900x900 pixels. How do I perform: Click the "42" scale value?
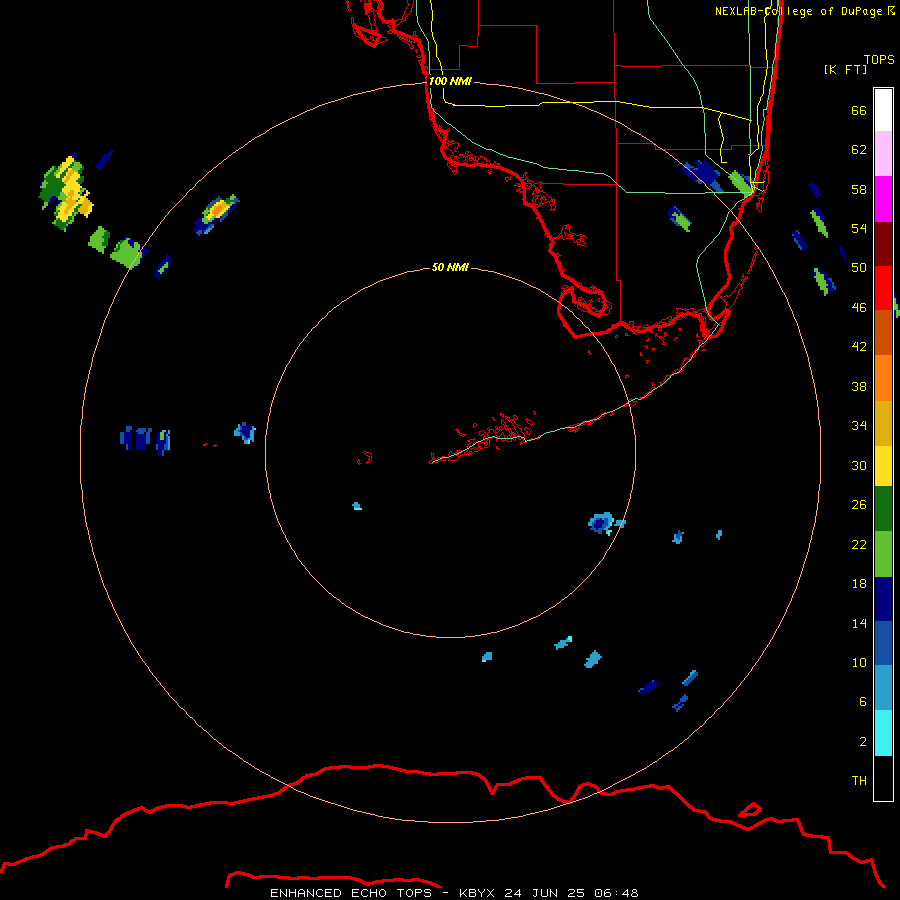click(x=859, y=347)
